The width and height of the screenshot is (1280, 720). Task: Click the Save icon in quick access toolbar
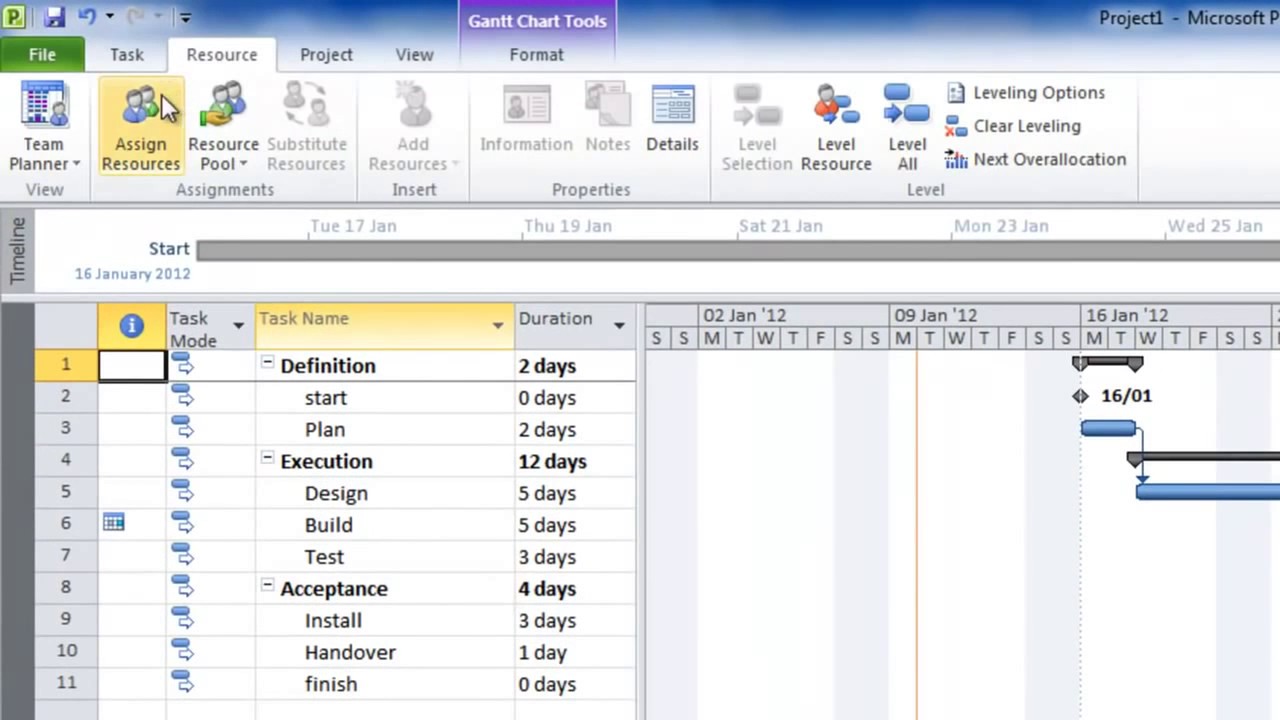pos(54,17)
